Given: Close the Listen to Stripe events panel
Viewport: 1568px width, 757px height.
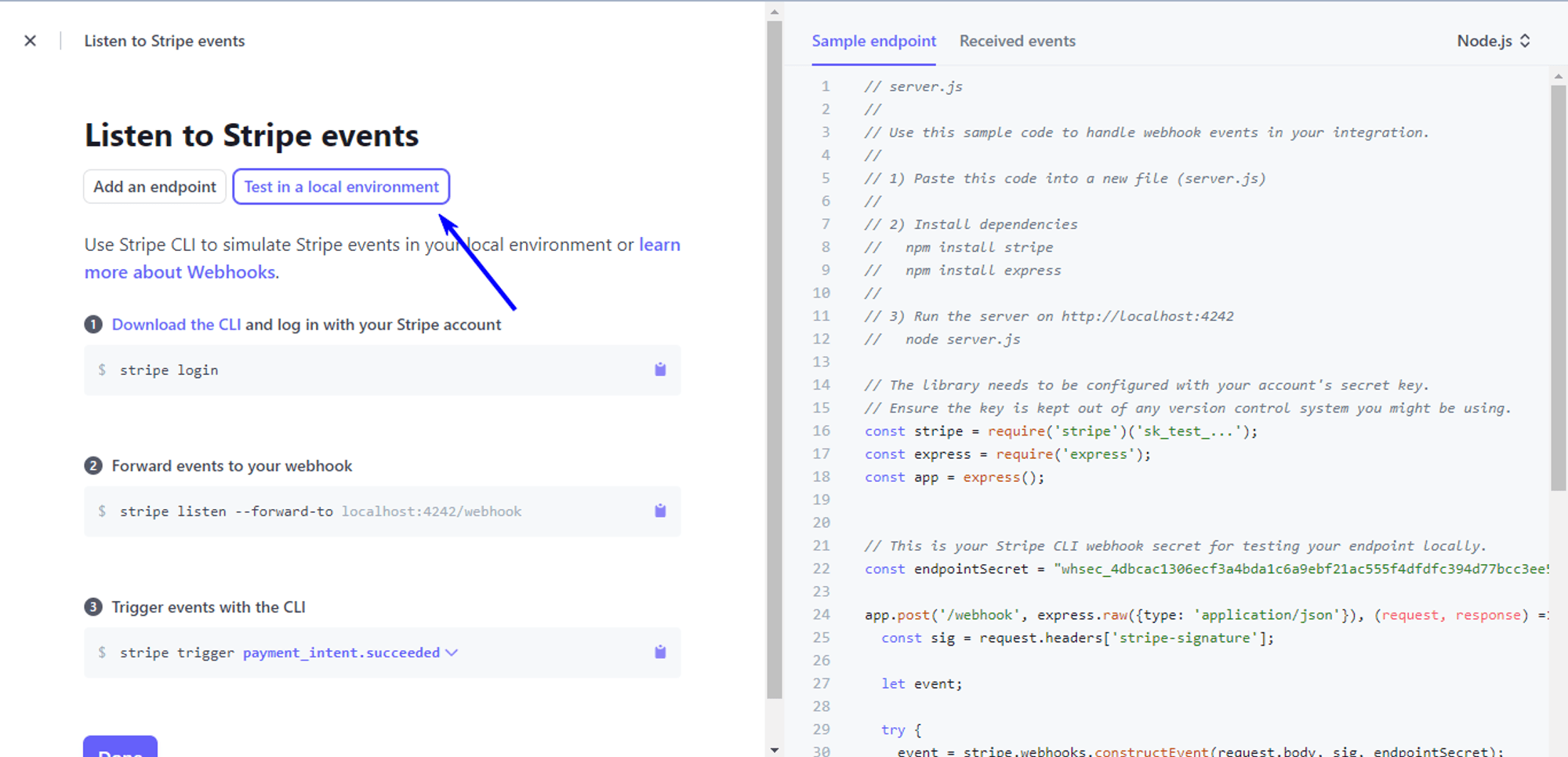Looking at the screenshot, I should 30,41.
